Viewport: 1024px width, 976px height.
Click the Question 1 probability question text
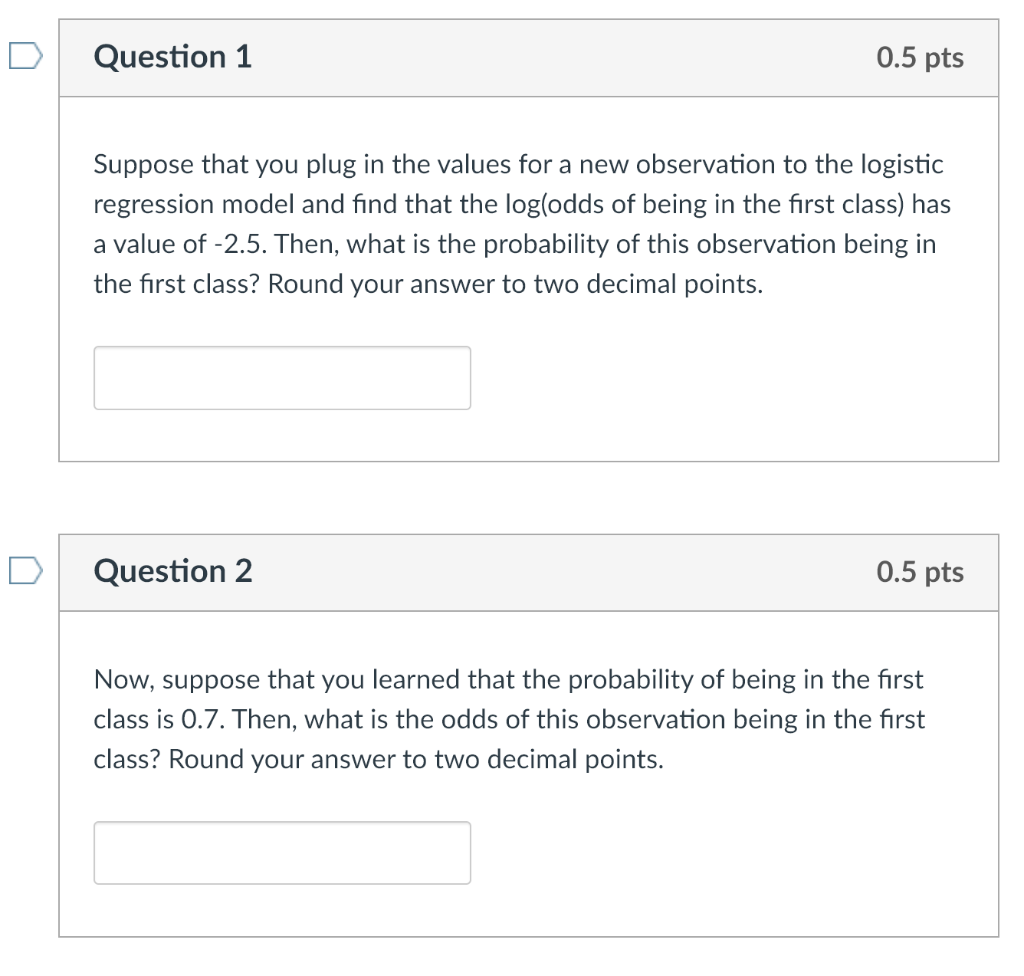click(519, 224)
